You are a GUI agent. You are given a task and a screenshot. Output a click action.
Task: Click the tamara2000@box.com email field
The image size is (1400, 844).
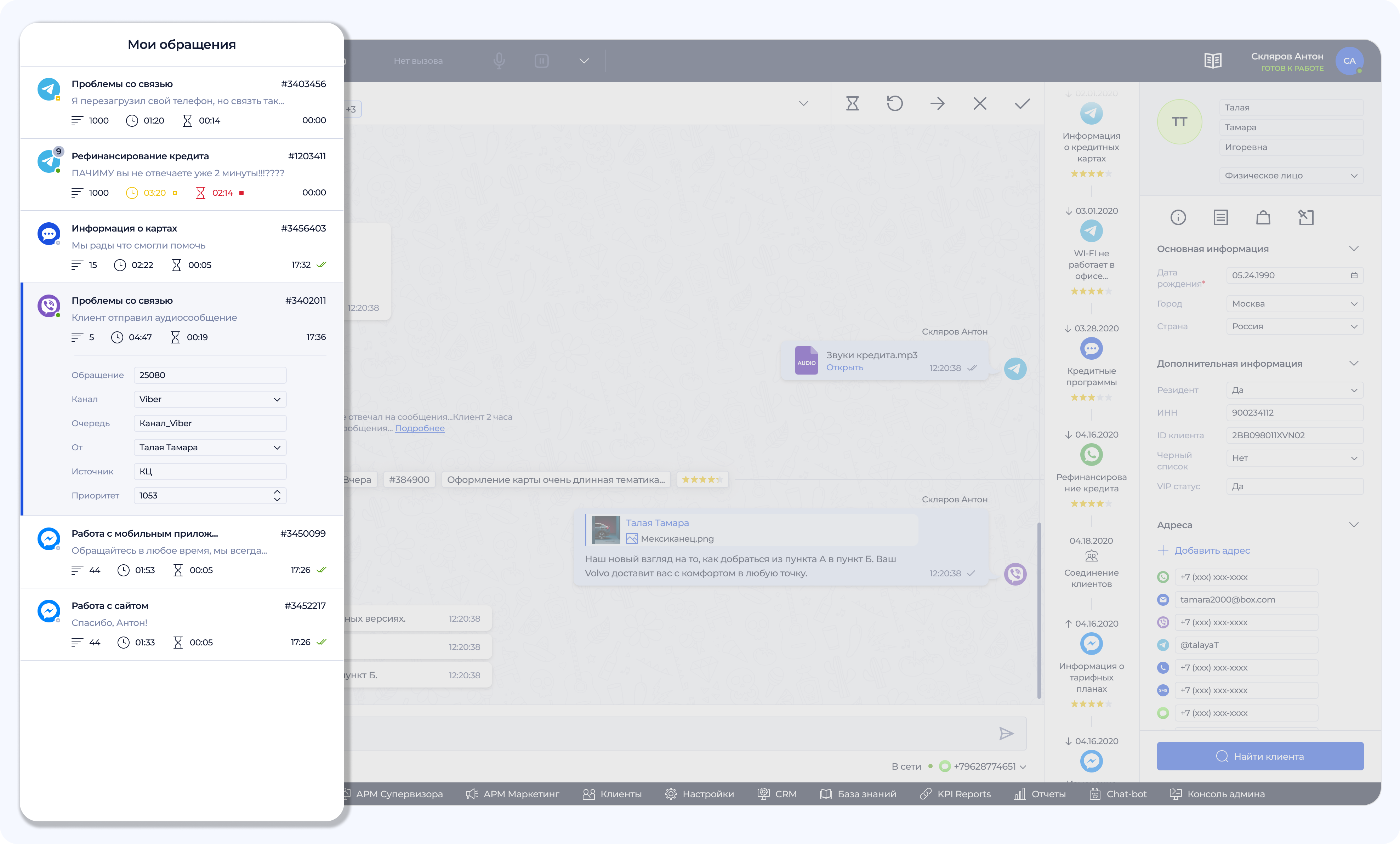coord(1246,600)
